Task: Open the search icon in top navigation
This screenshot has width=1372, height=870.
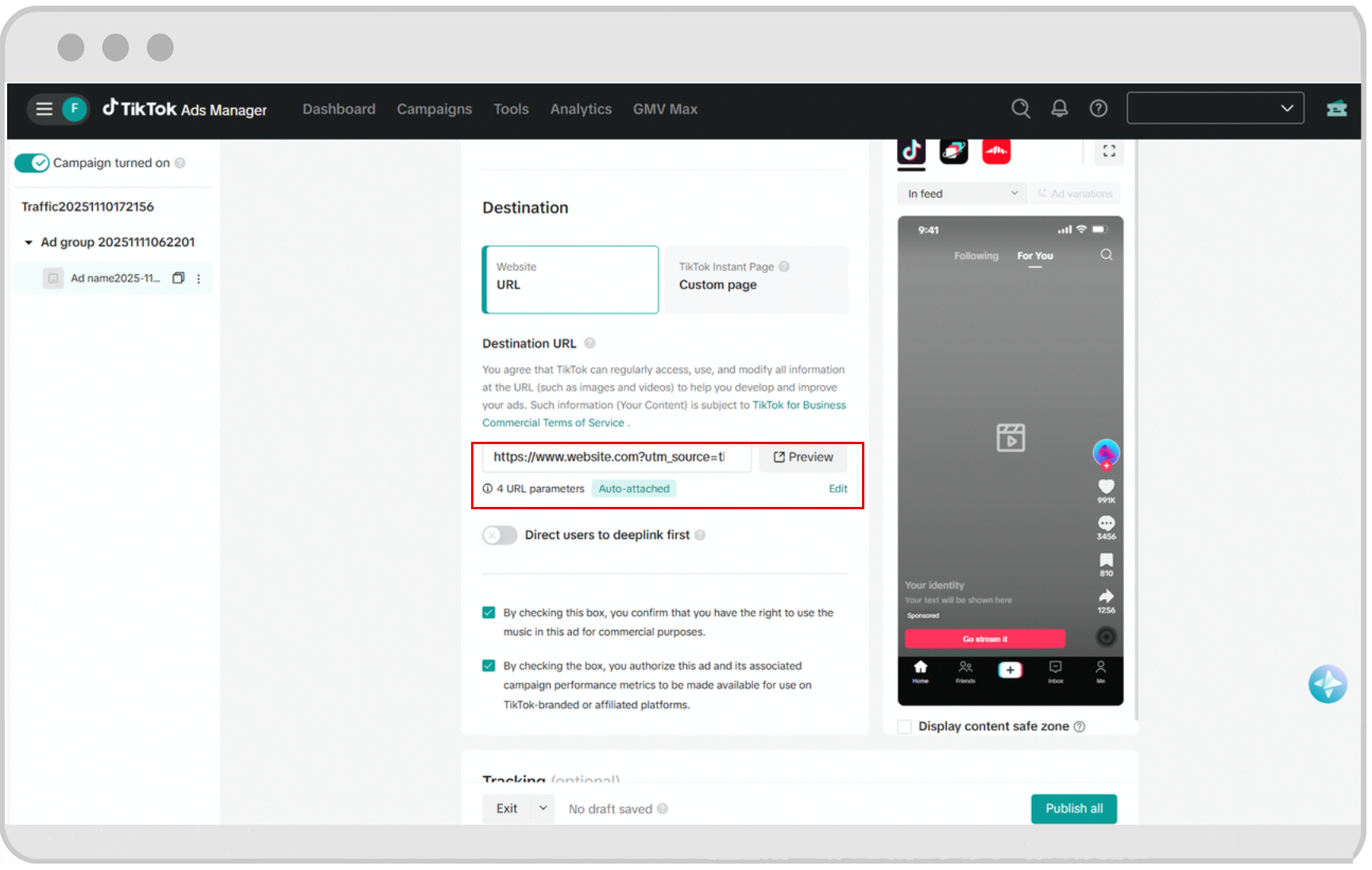Action: tap(1021, 108)
